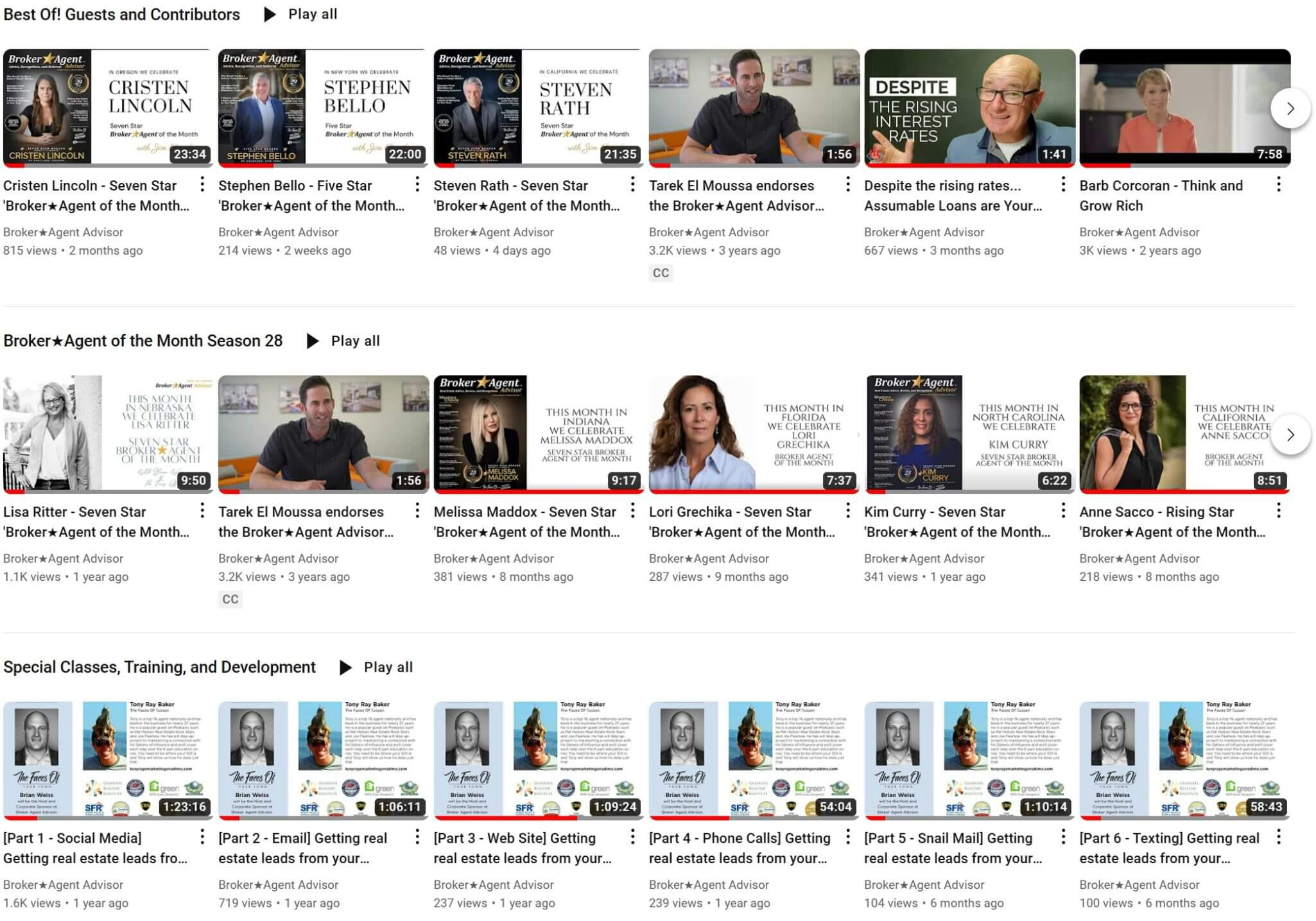Click '48 views • 4 days ago' text
Viewport: 1316px width, 921px height.
tap(492, 250)
